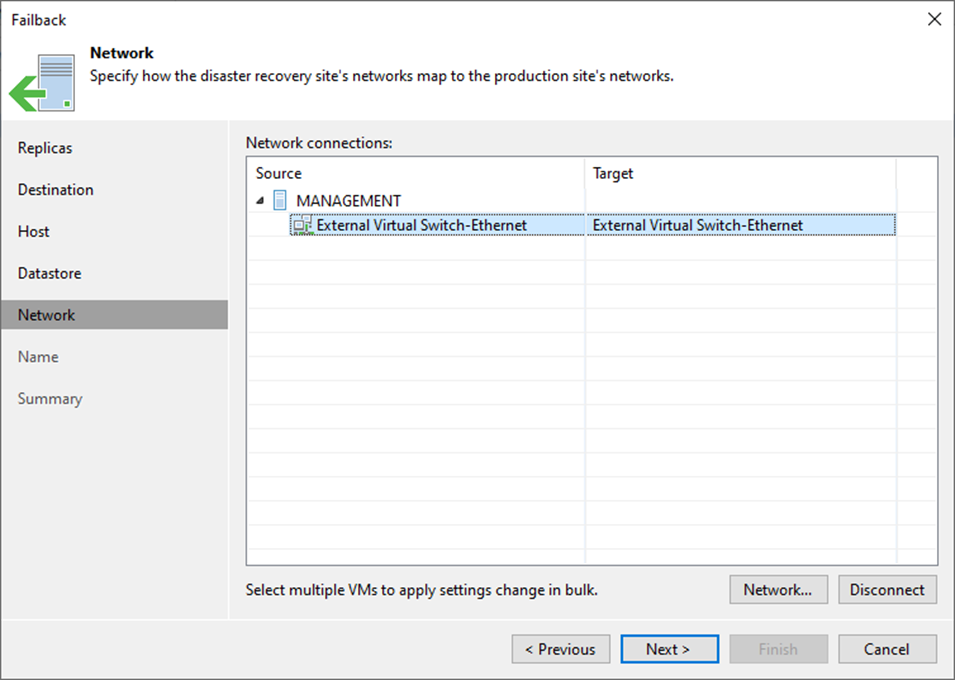Jump to the Datastore step
955x680 pixels.
tap(49, 273)
